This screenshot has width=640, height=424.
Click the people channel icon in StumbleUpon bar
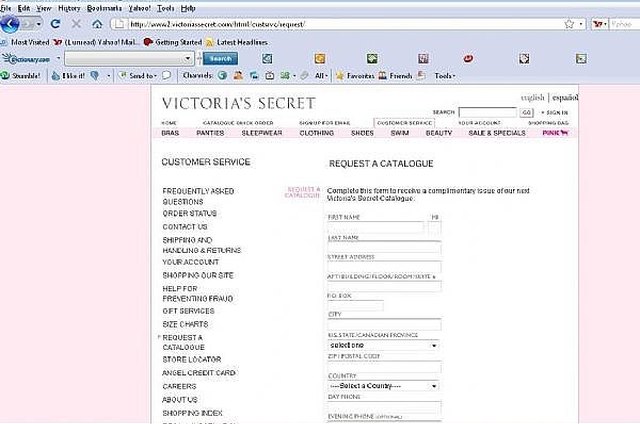(x=238, y=75)
